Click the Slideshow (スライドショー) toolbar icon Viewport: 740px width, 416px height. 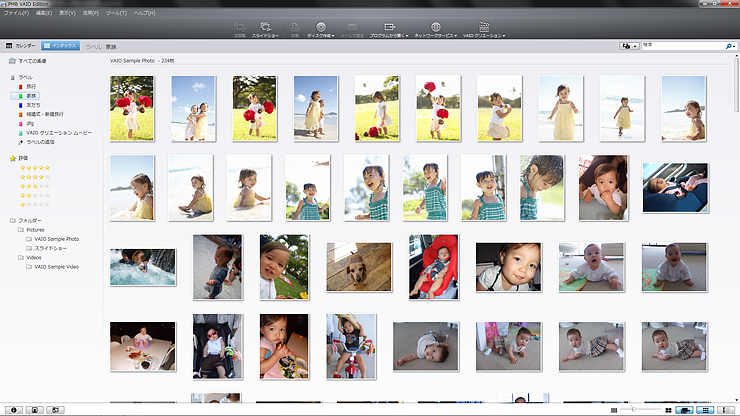(x=265, y=29)
